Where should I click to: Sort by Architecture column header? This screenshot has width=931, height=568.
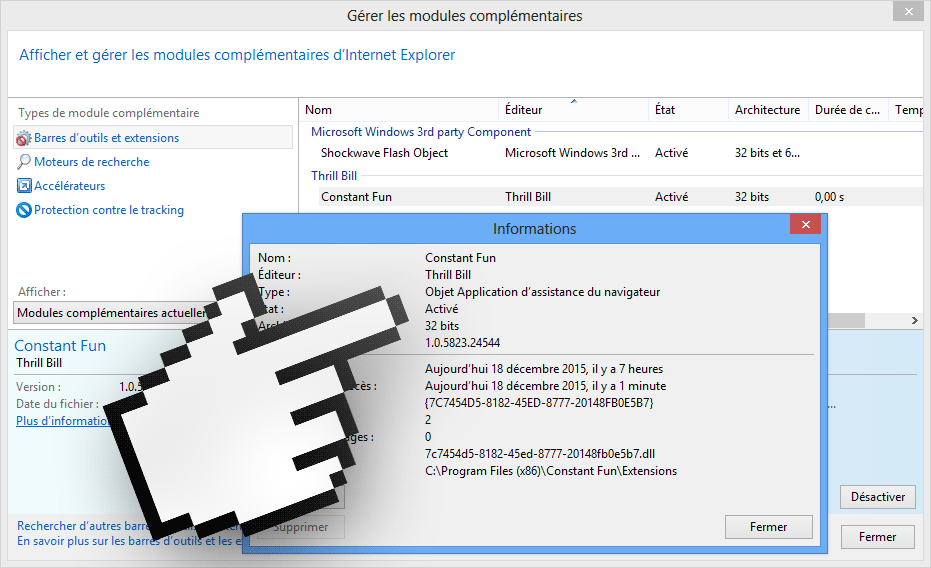coord(768,110)
